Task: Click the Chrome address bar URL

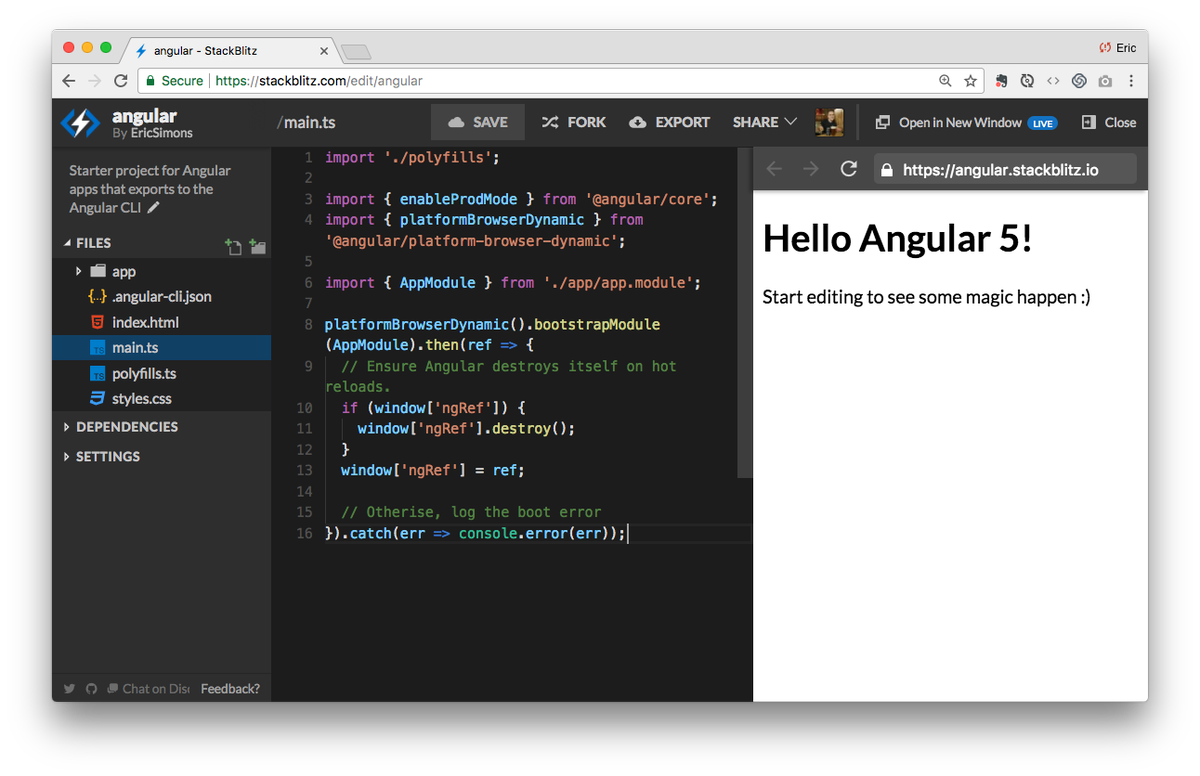Action: [x=319, y=81]
